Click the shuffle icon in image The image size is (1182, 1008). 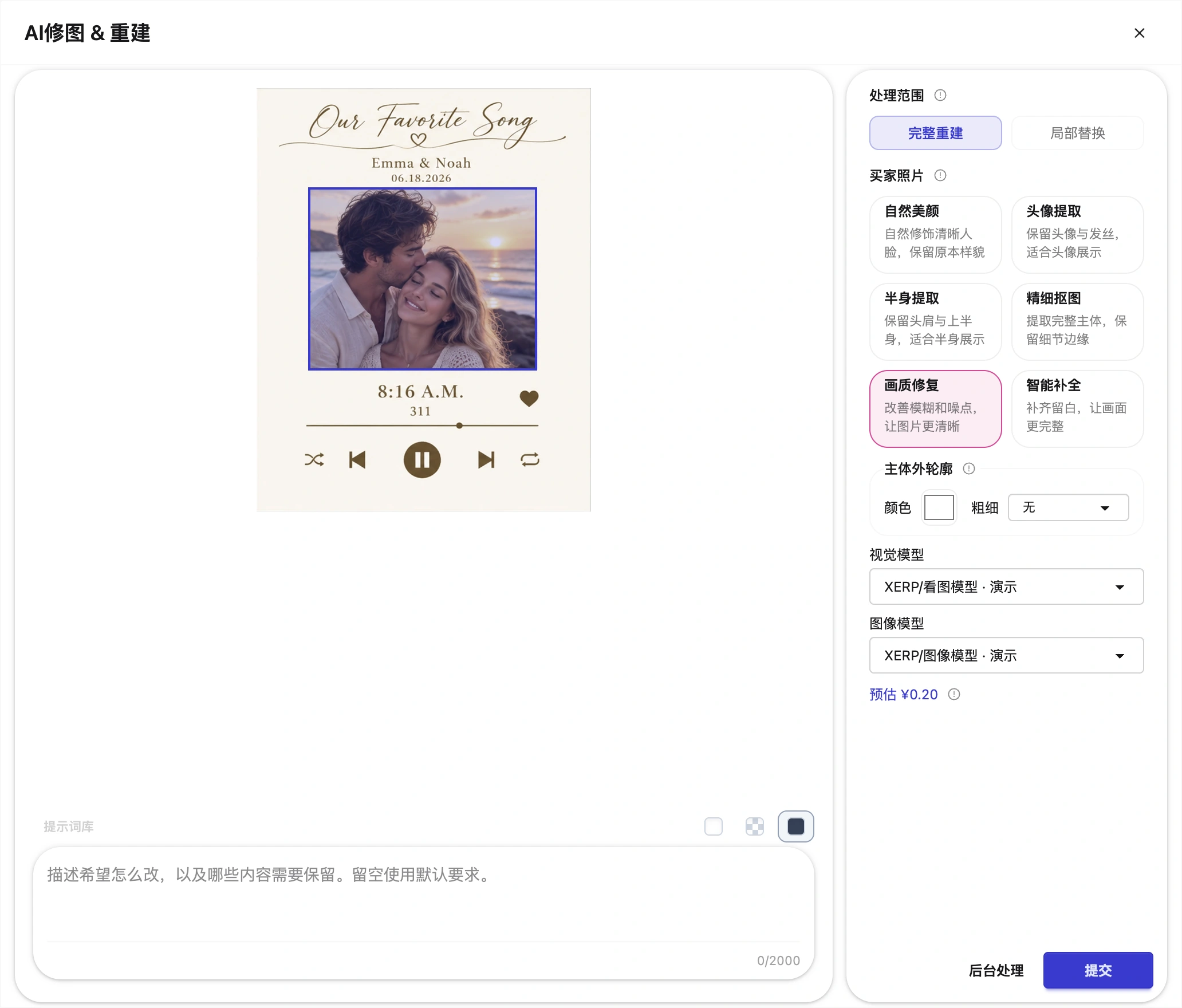(x=314, y=459)
